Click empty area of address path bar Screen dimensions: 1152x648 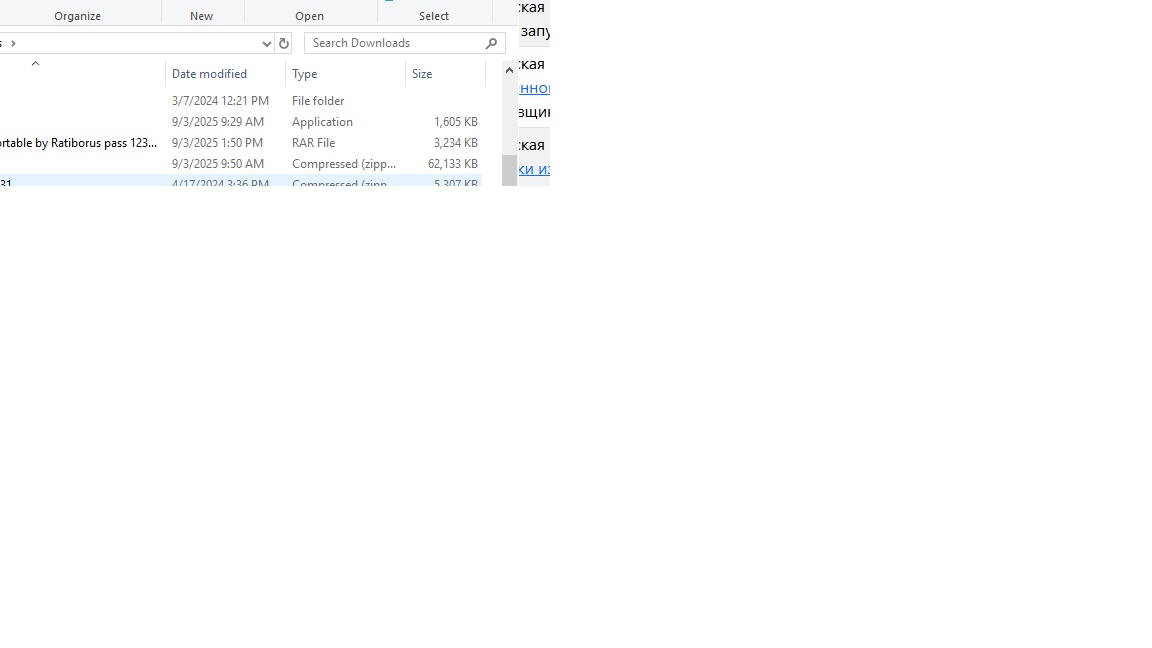point(140,43)
